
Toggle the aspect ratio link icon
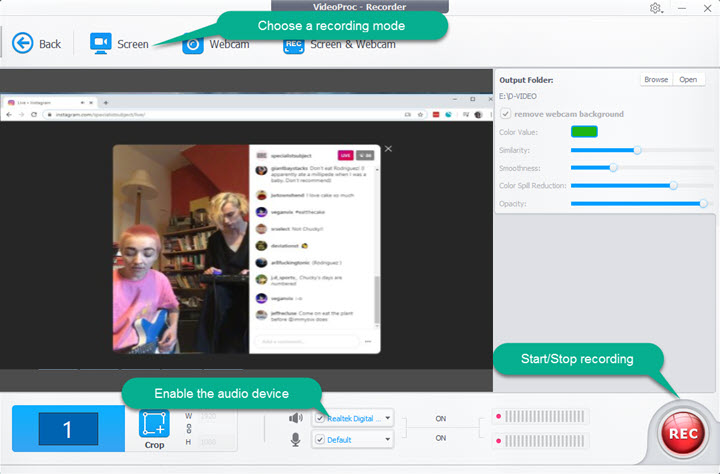[x=188, y=429]
